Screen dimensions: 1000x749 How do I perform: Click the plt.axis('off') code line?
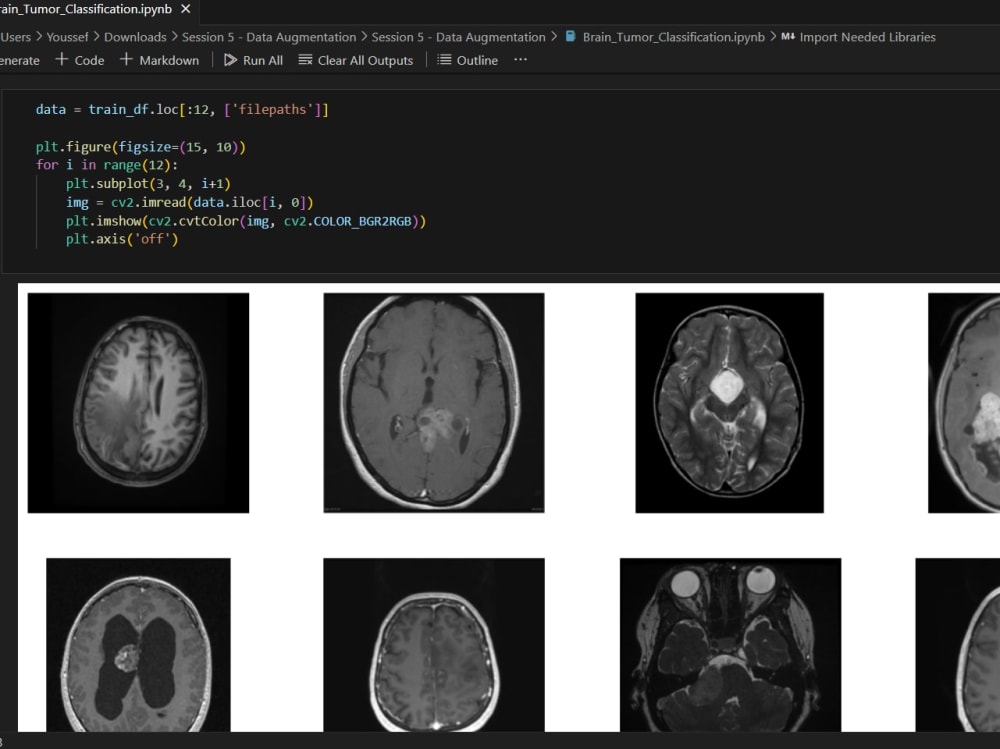pos(122,239)
